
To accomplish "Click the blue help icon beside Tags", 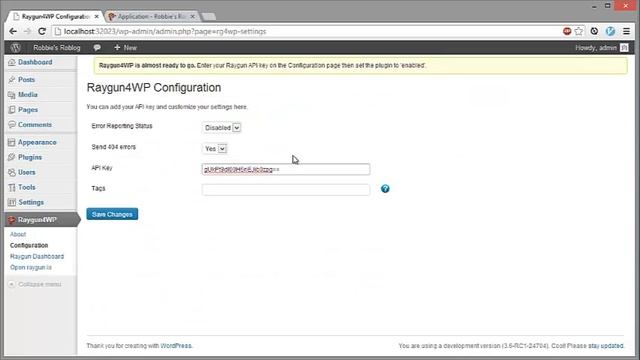I will (x=385, y=189).
